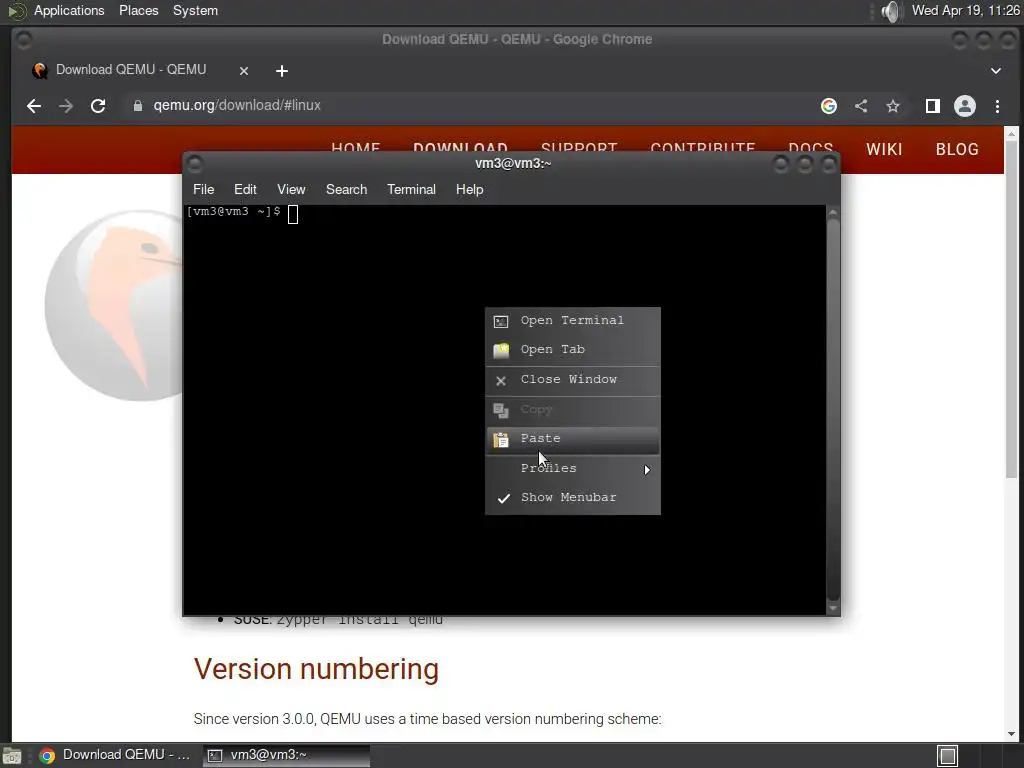The height and width of the screenshot is (768, 1024).
Task: Expand the Profiles submenu
Action: 573,469
